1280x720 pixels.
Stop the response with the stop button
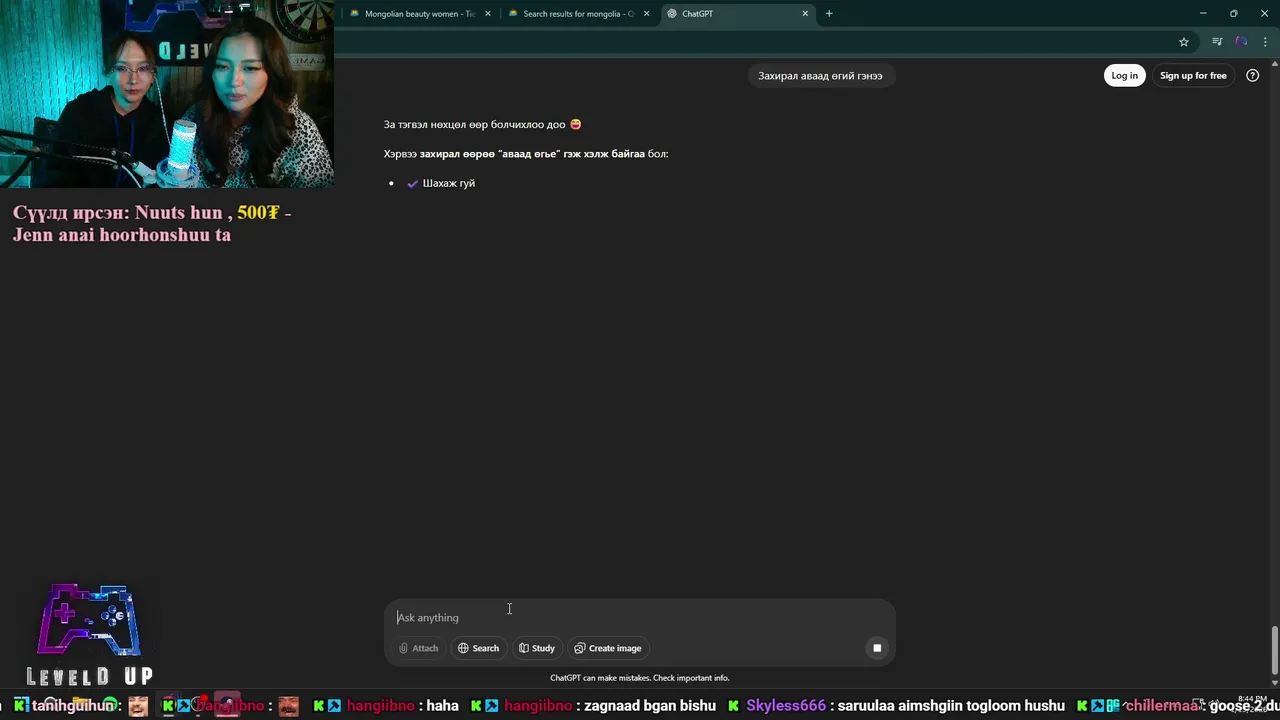[877, 648]
